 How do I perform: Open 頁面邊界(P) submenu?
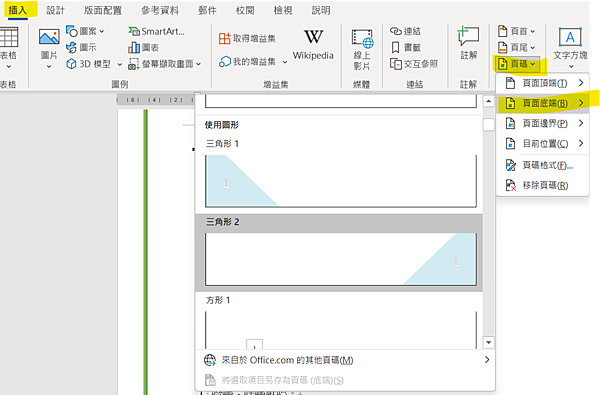click(542, 123)
